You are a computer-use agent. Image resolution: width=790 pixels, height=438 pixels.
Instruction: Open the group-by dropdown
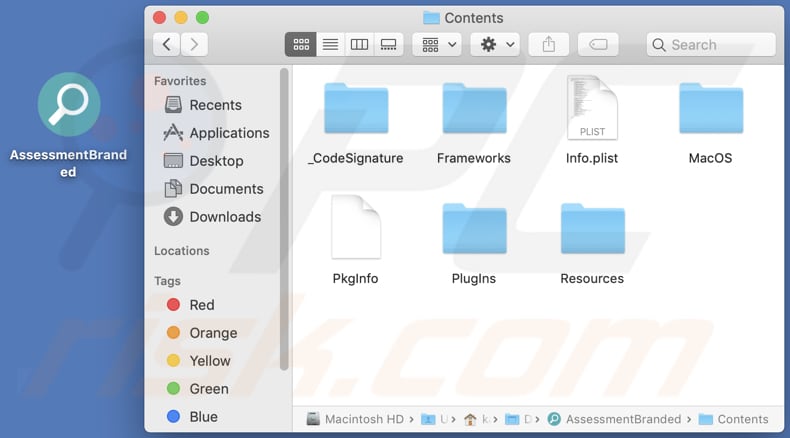437,44
